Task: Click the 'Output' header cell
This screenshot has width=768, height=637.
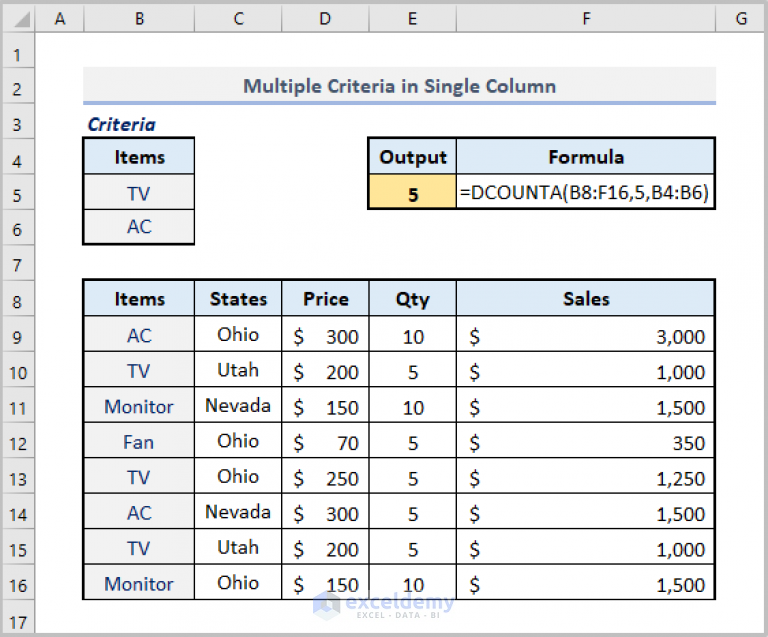Action: [x=412, y=157]
